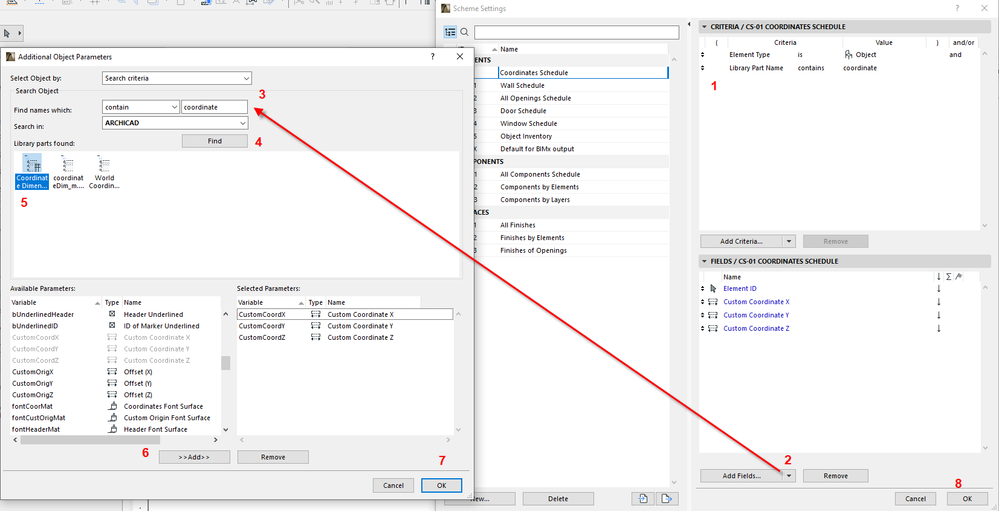The height and width of the screenshot is (511, 999).
Task: Click the sort arrow for Custom Coordinate X field
Action: [938, 302]
